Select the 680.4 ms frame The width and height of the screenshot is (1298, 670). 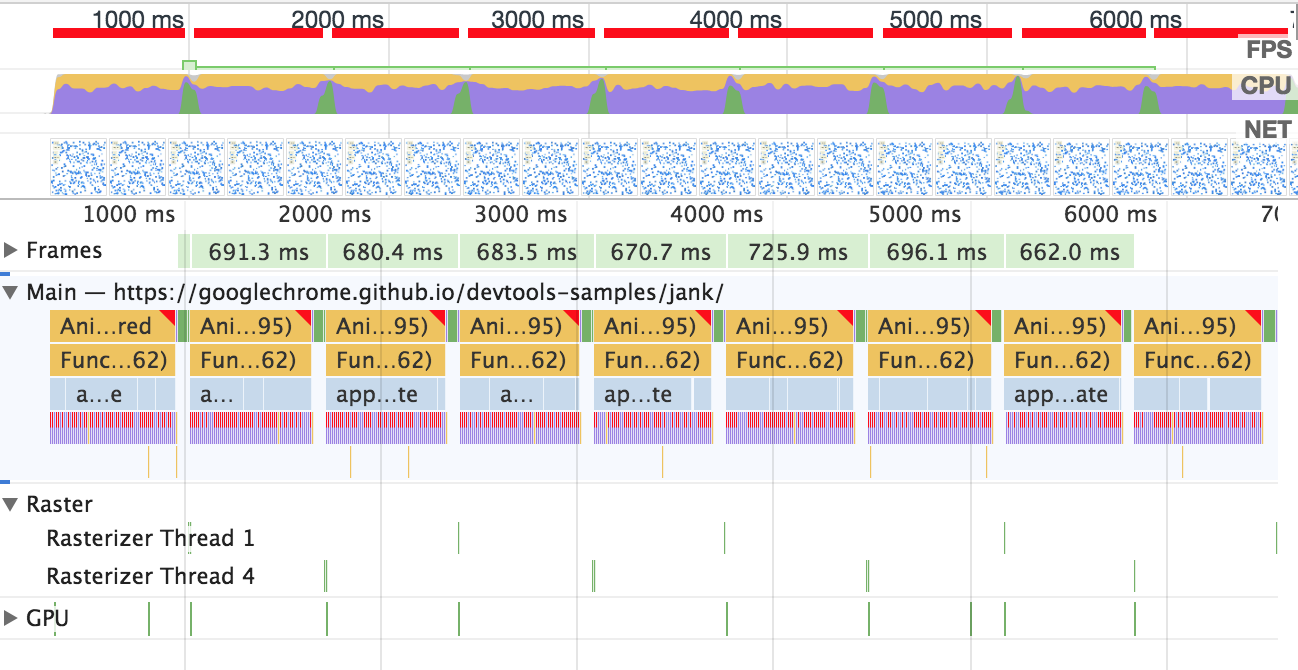tap(392, 252)
